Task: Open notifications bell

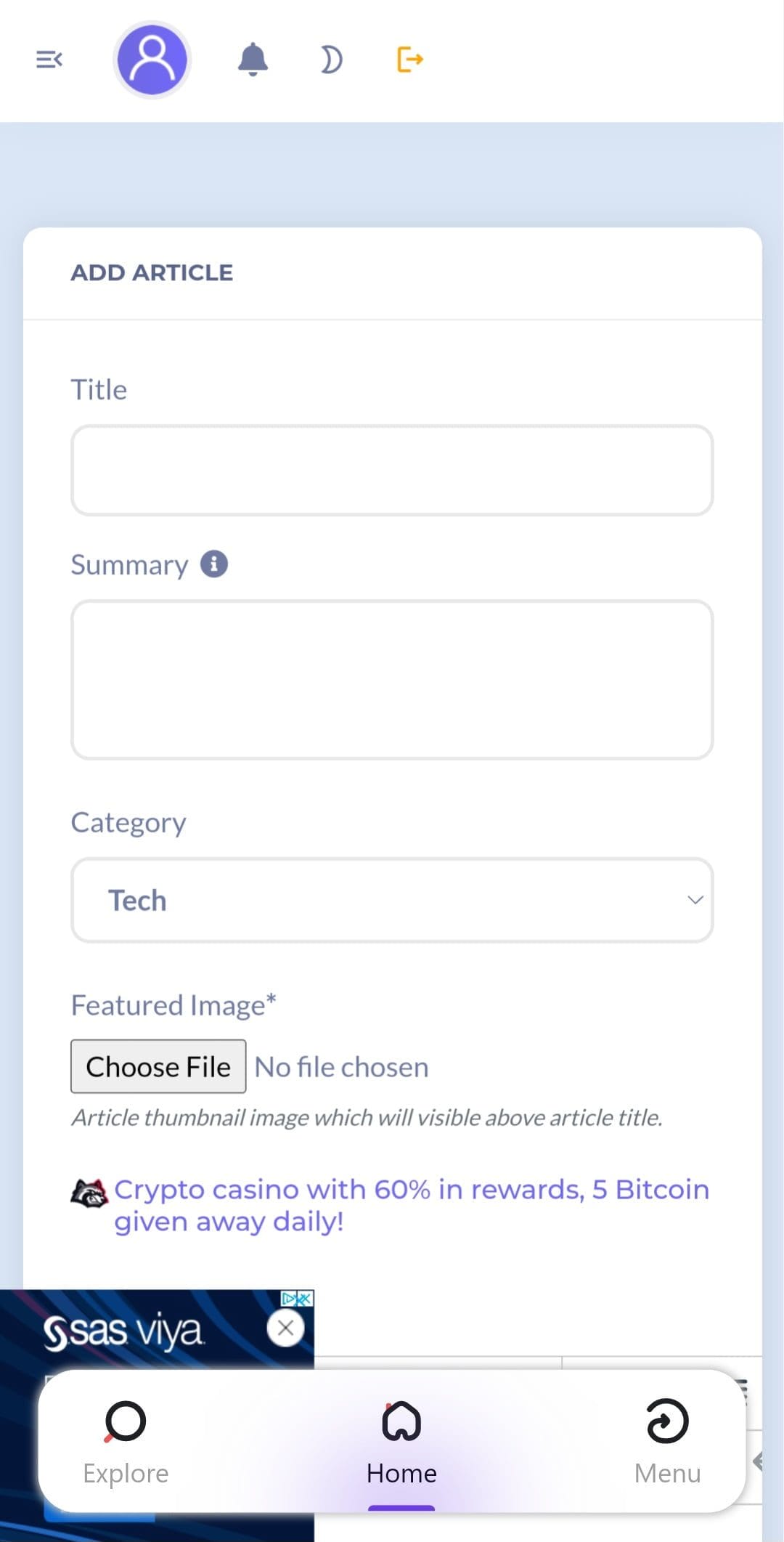Action: (253, 60)
